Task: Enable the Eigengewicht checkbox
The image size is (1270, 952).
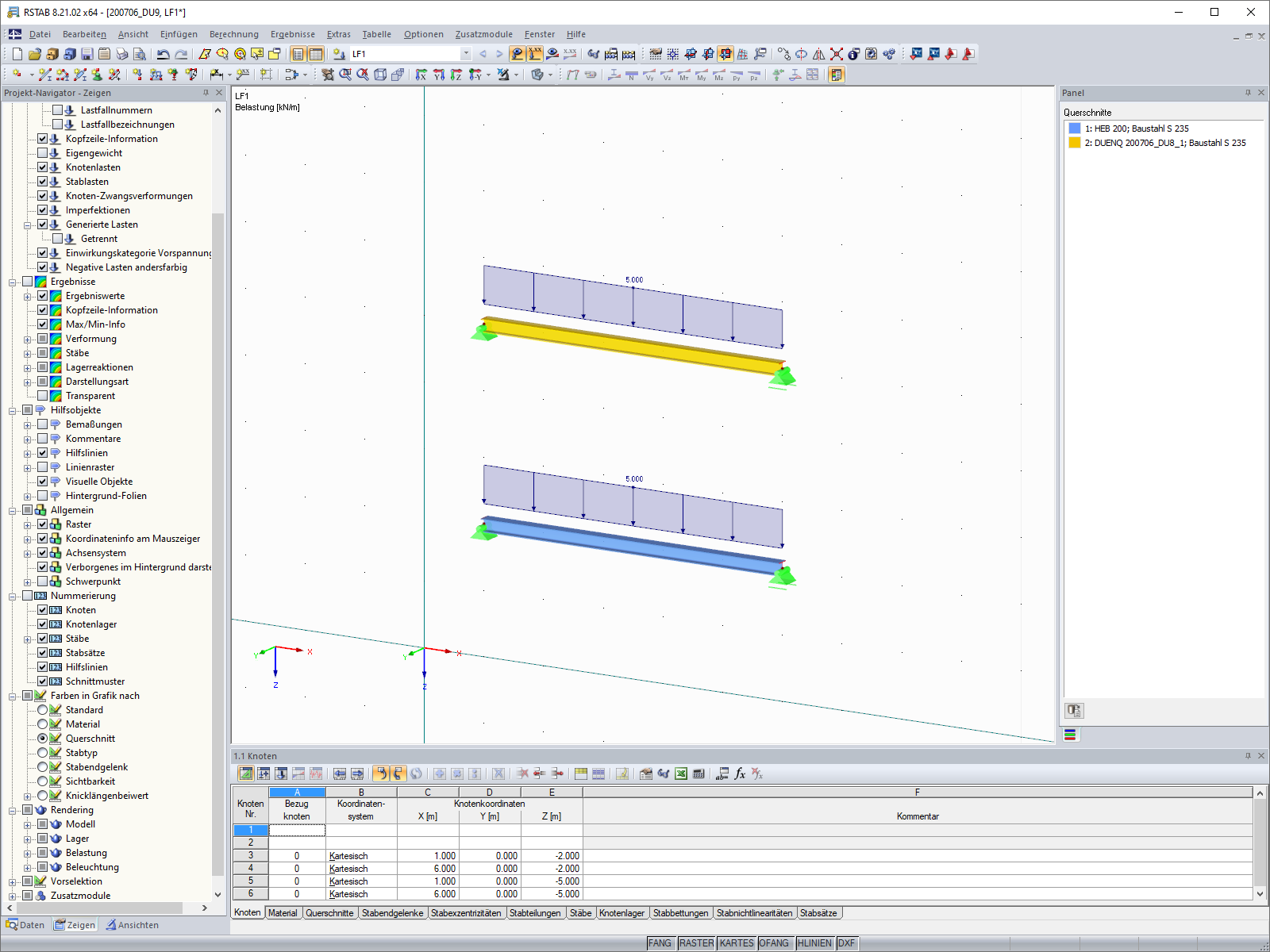Action: click(43, 153)
